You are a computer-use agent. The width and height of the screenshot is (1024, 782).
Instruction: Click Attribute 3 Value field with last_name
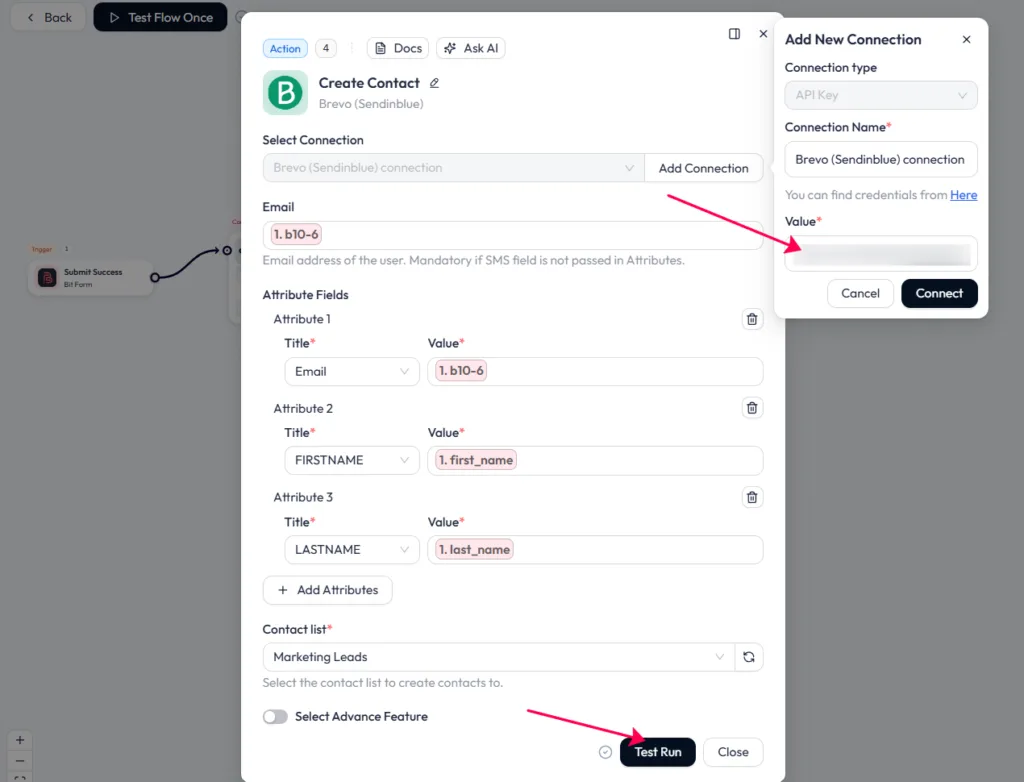[x=595, y=550]
